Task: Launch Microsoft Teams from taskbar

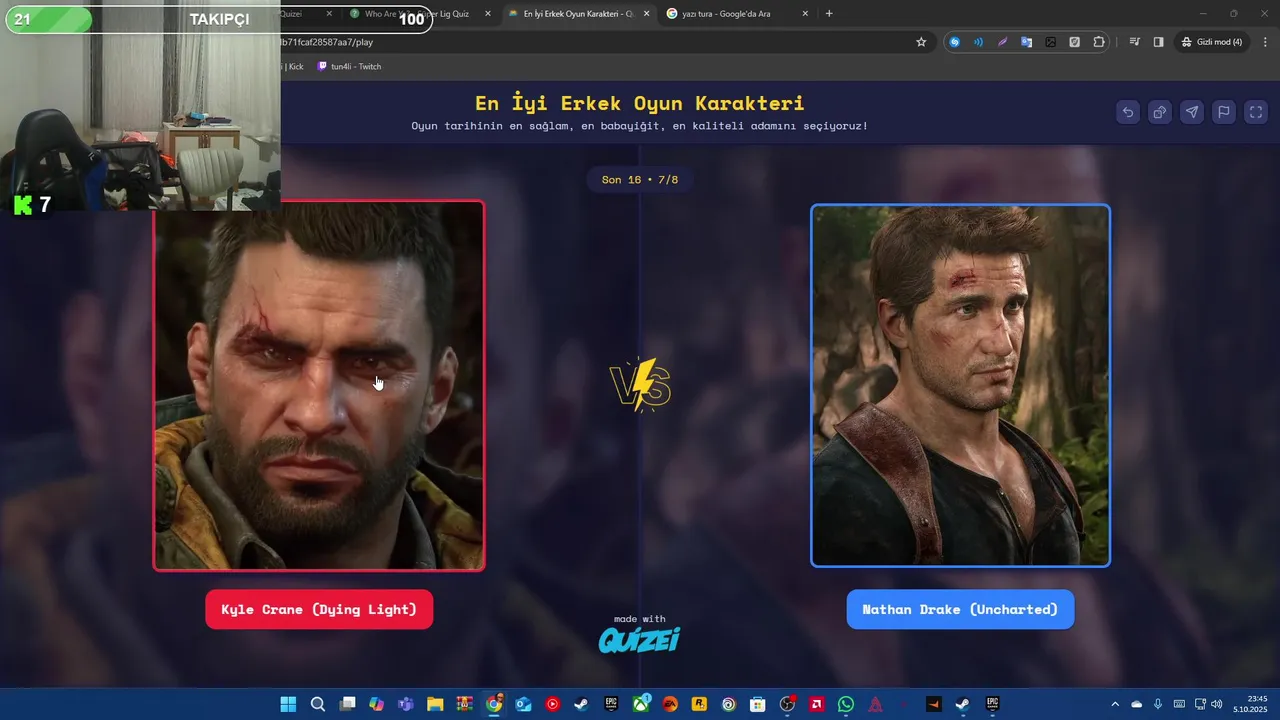Action: point(406,704)
